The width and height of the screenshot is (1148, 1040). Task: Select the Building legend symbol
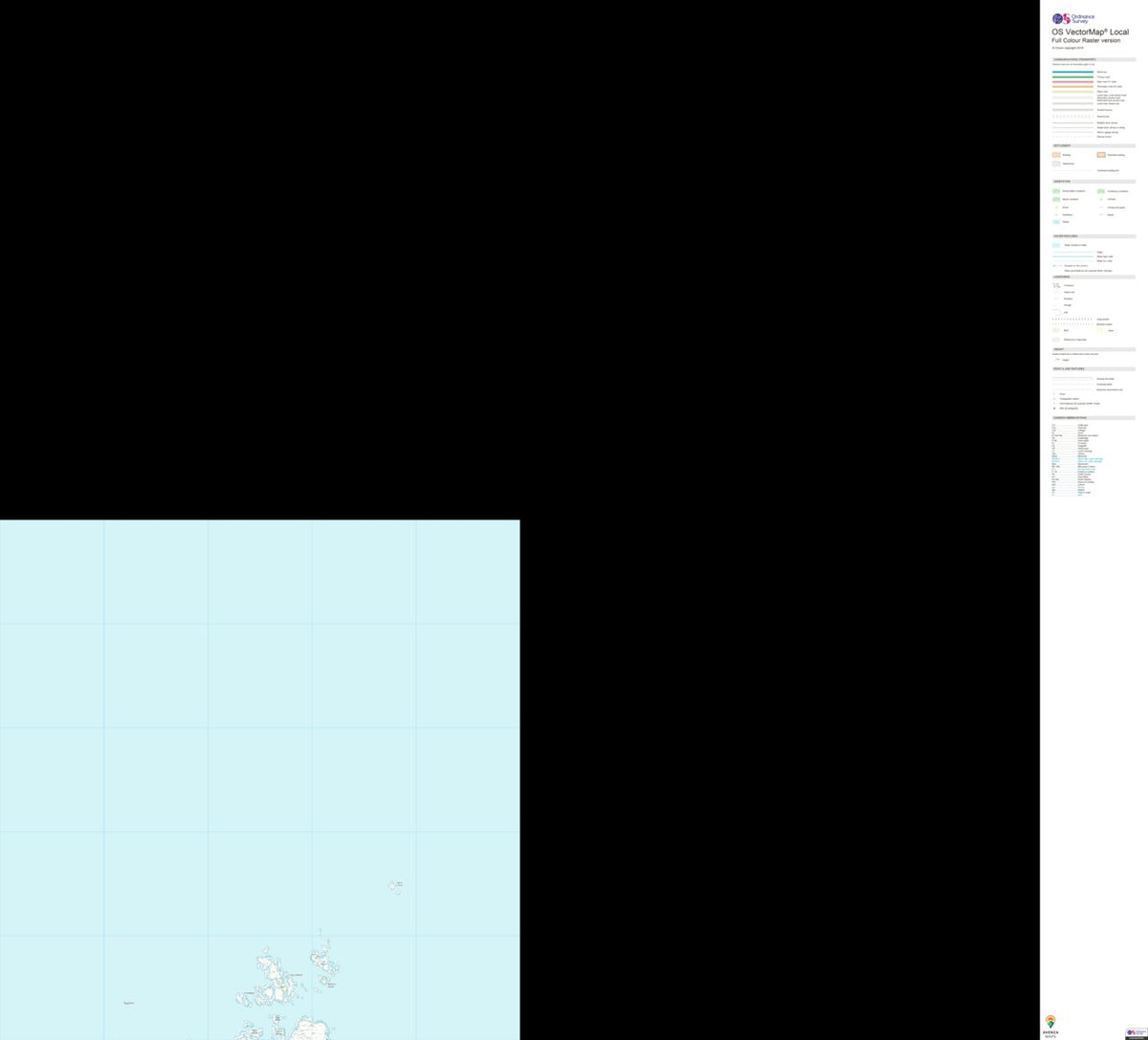[1055, 155]
